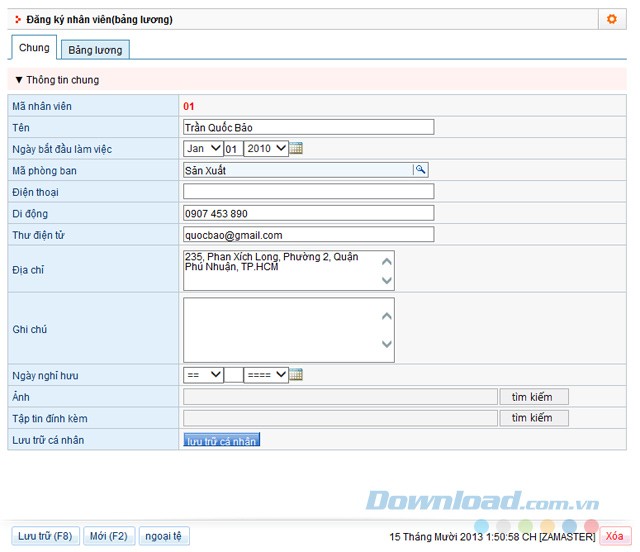Click the ngoại tệ button
The width and height of the screenshot is (640, 552).
pos(162,536)
